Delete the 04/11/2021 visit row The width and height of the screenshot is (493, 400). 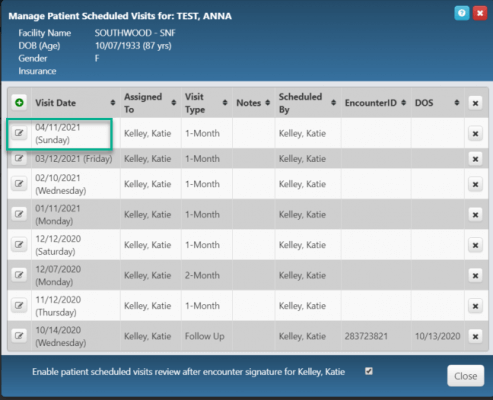click(475, 134)
